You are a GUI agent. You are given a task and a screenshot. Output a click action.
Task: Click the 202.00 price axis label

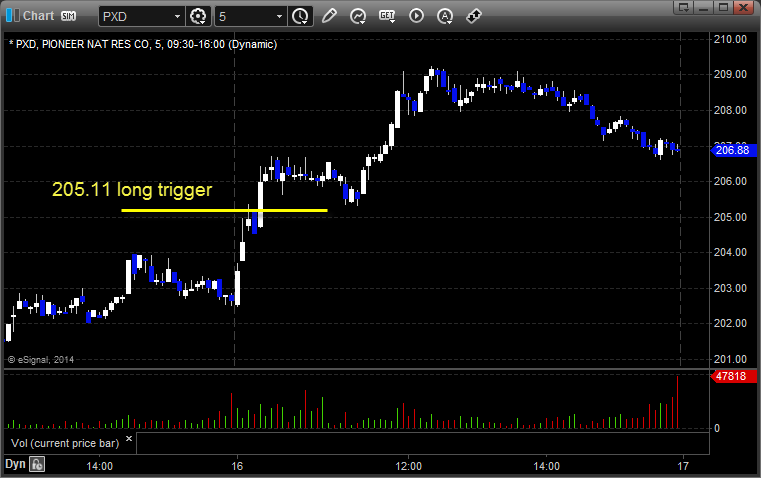pos(730,323)
